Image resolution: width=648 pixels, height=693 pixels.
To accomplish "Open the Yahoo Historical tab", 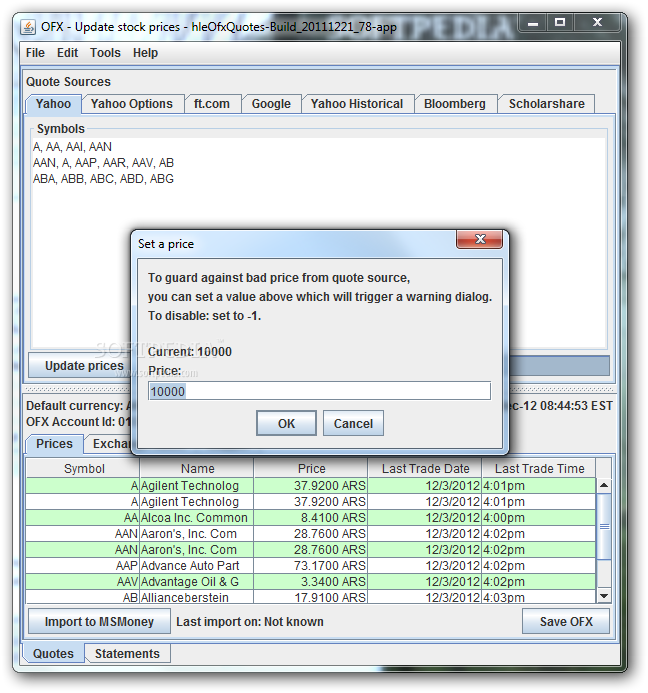I will (357, 104).
